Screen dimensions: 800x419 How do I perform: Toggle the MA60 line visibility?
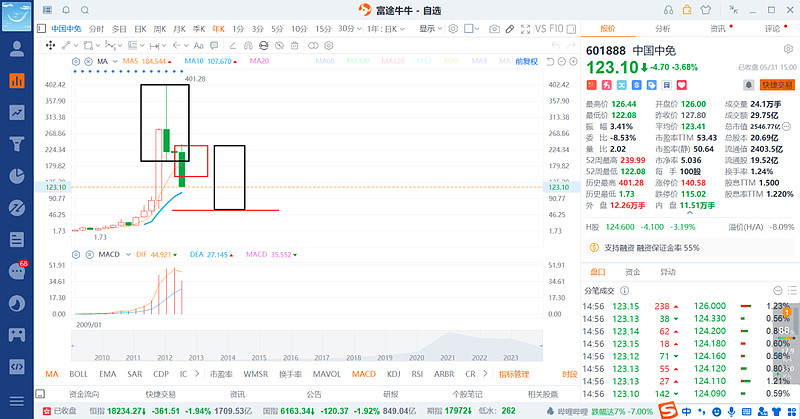pyautogui.click(x=324, y=61)
